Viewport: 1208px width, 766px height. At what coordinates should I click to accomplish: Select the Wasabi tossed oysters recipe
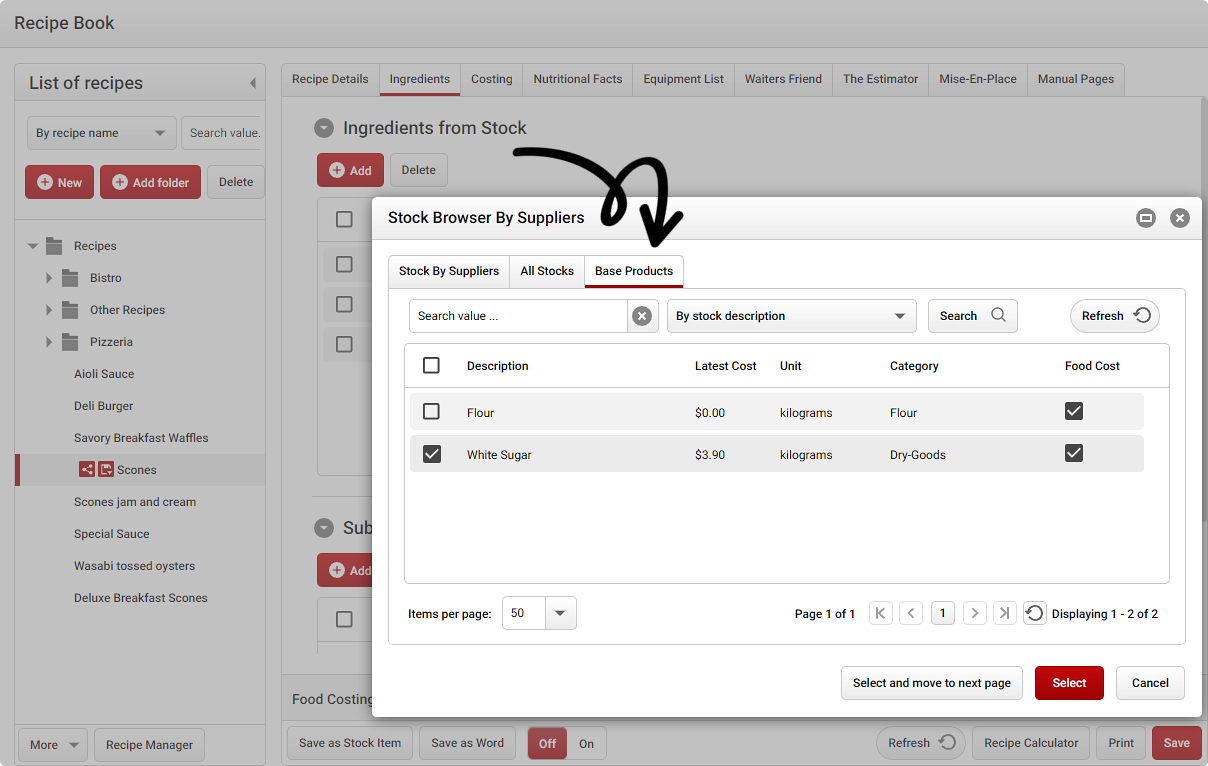point(135,566)
